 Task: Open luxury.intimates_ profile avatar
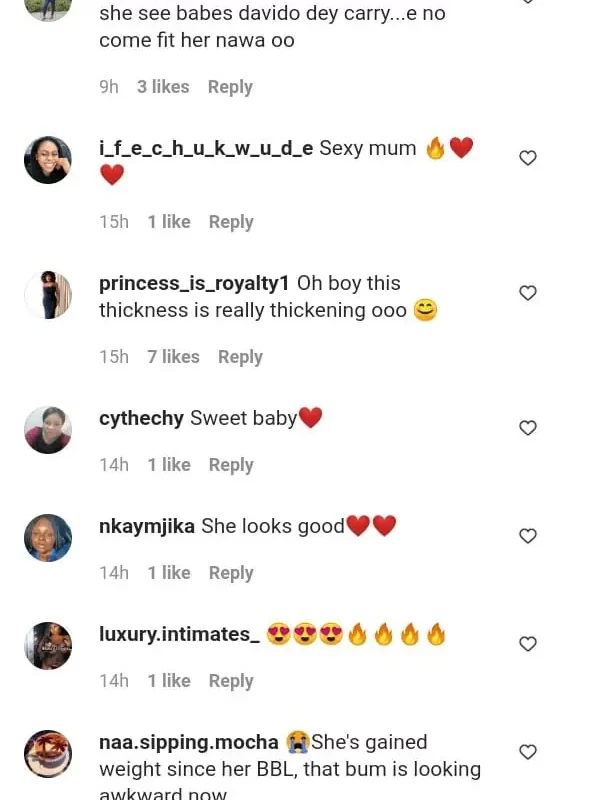tap(48, 646)
